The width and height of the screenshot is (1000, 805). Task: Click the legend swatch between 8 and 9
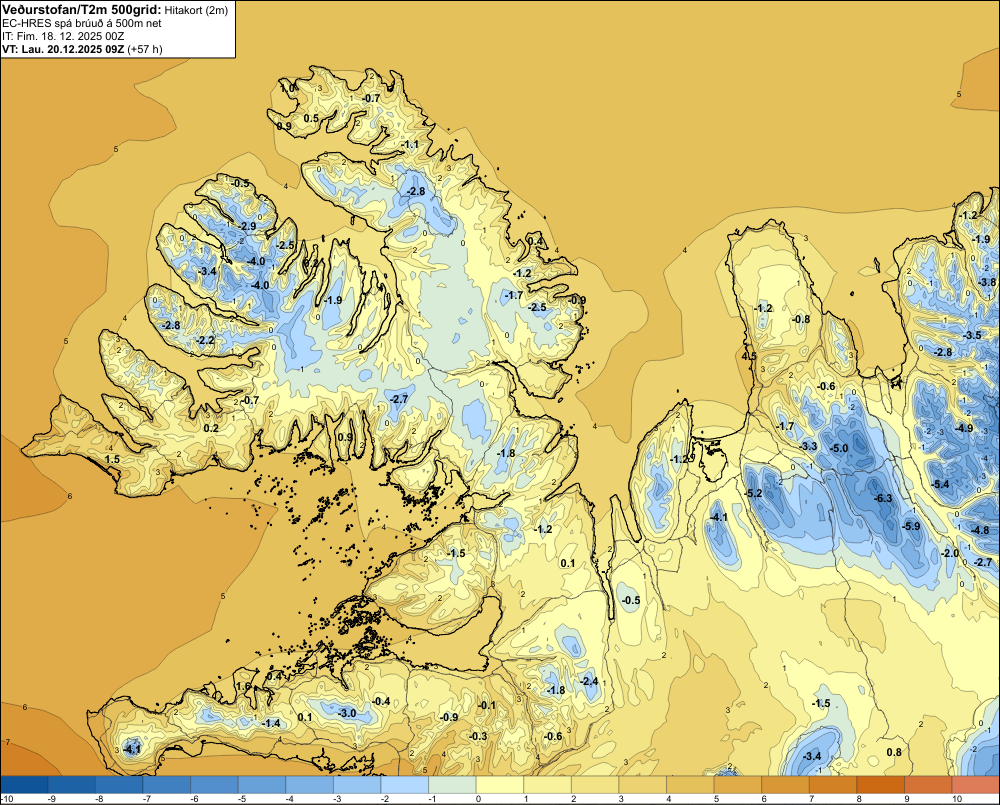click(x=881, y=785)
